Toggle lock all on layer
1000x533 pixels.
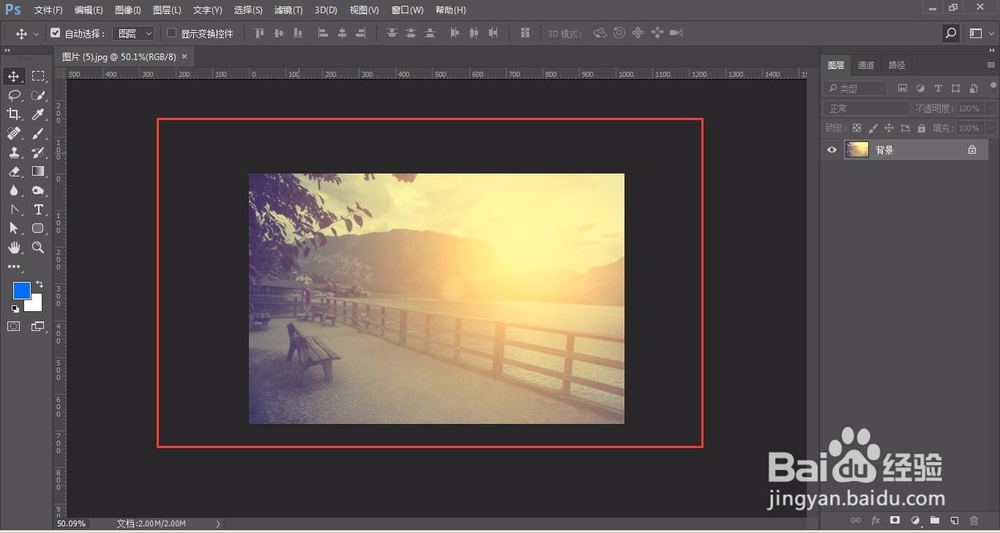click(x=922, y=128)
